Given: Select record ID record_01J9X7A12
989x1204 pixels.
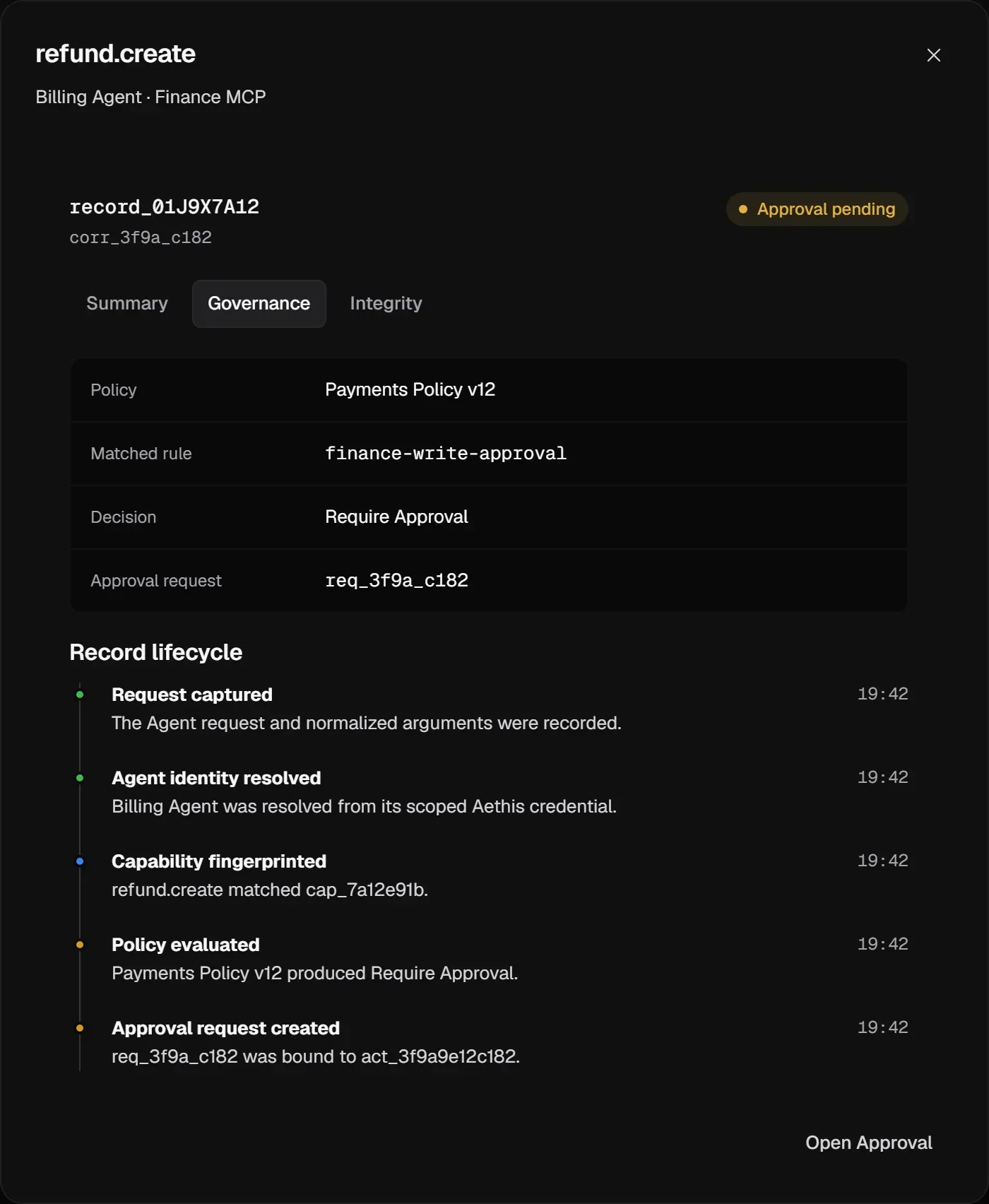Looking at the screenshot, I should pyautogui.click(x=165, y=207).
